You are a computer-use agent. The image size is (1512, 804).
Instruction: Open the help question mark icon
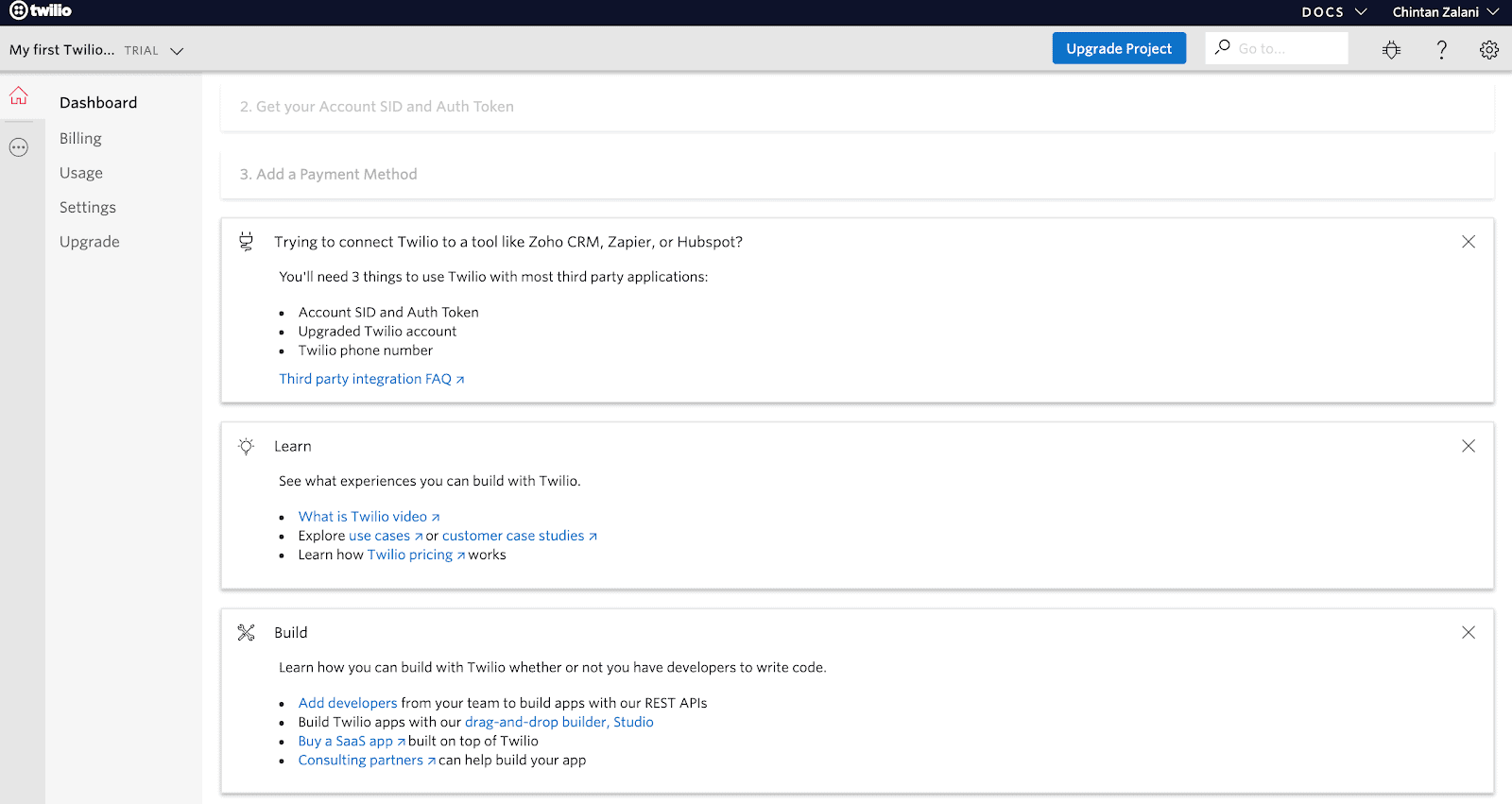click(x=1441, y=50)
